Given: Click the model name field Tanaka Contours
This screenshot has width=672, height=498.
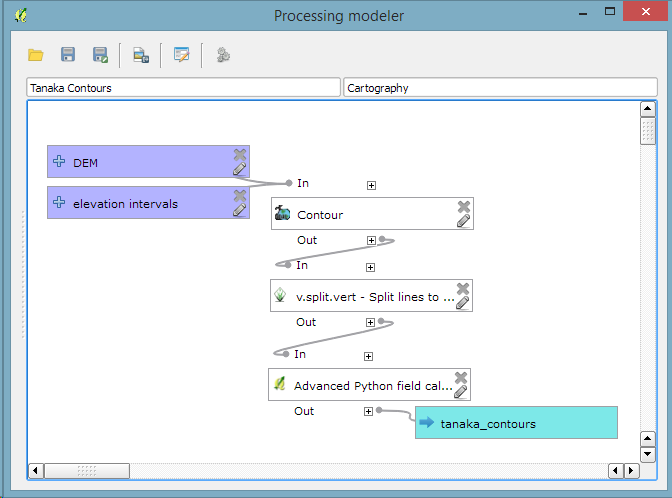Looking at the screenshot, I should click(x=183, y=87).
